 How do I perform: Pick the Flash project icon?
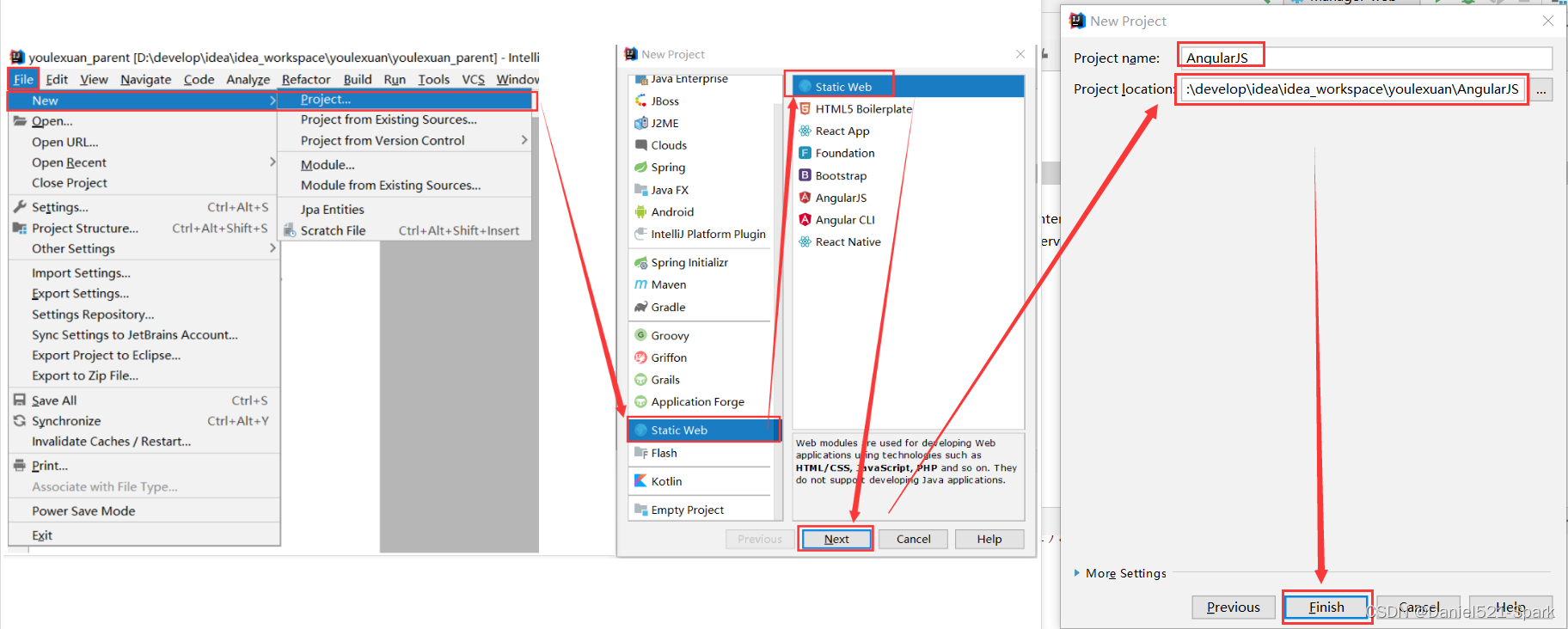tap(640, 453)
